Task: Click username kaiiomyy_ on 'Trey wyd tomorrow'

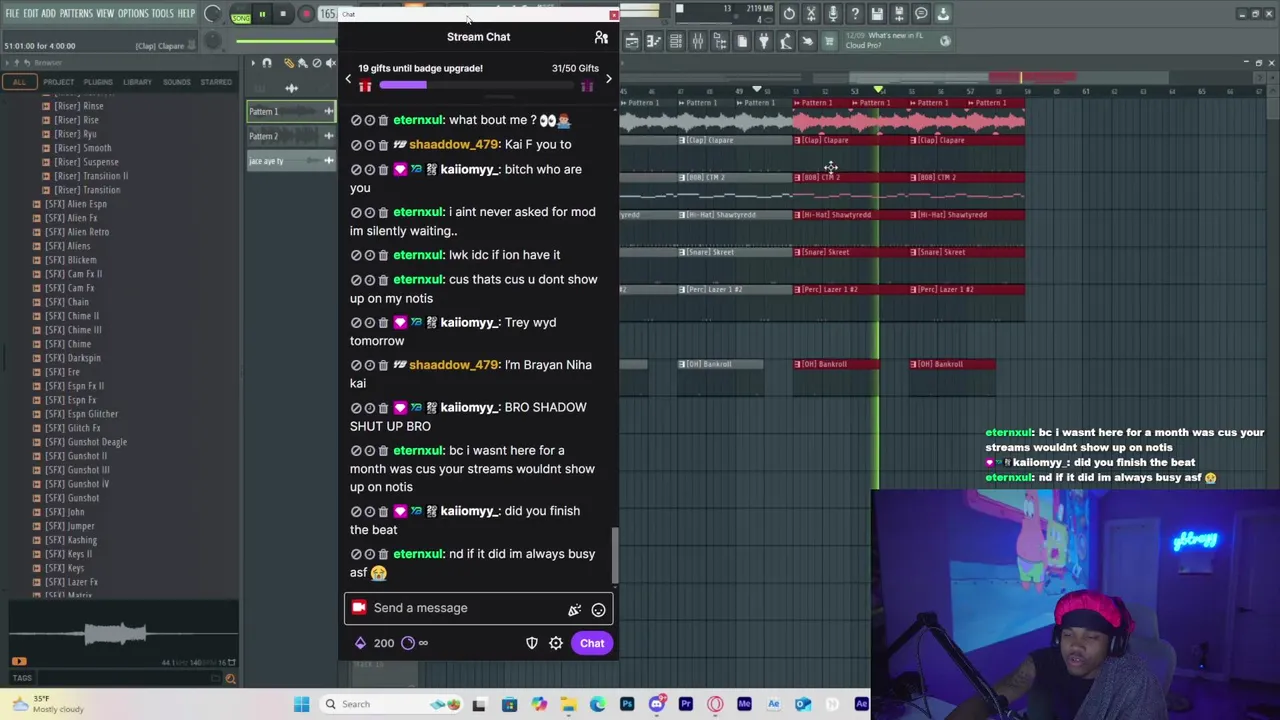Action: point(469,323)
